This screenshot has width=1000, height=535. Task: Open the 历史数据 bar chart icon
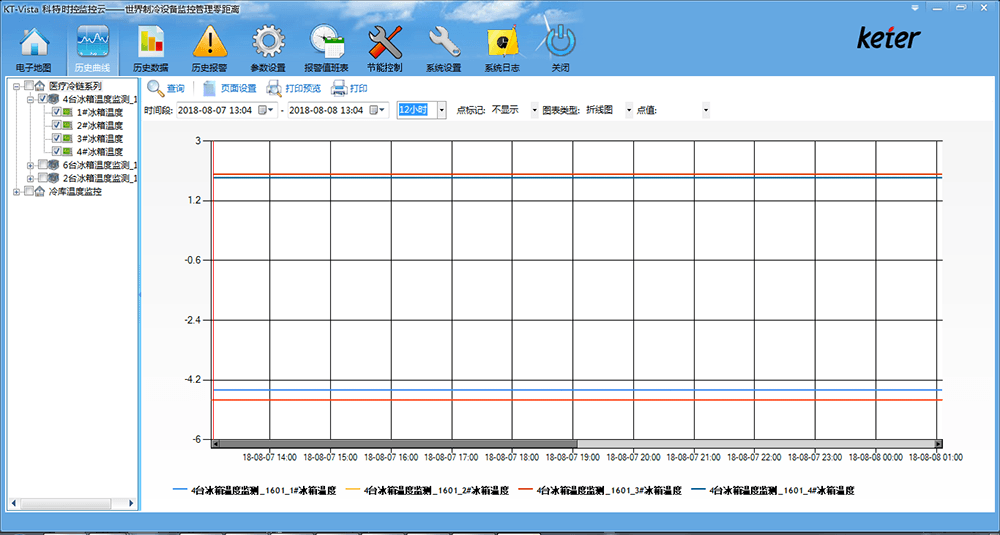(x=151, y=43)
